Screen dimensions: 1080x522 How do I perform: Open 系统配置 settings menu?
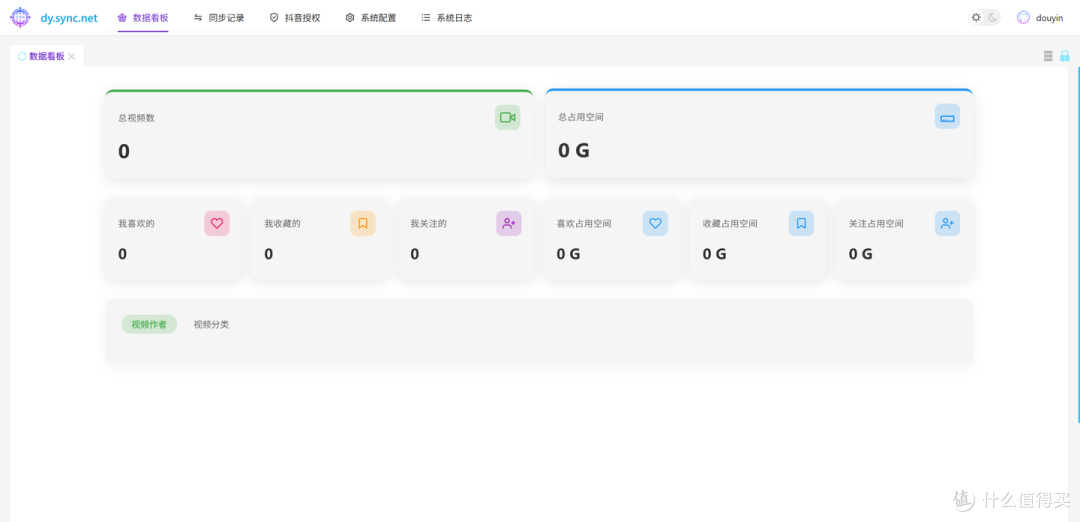[371, 18]
